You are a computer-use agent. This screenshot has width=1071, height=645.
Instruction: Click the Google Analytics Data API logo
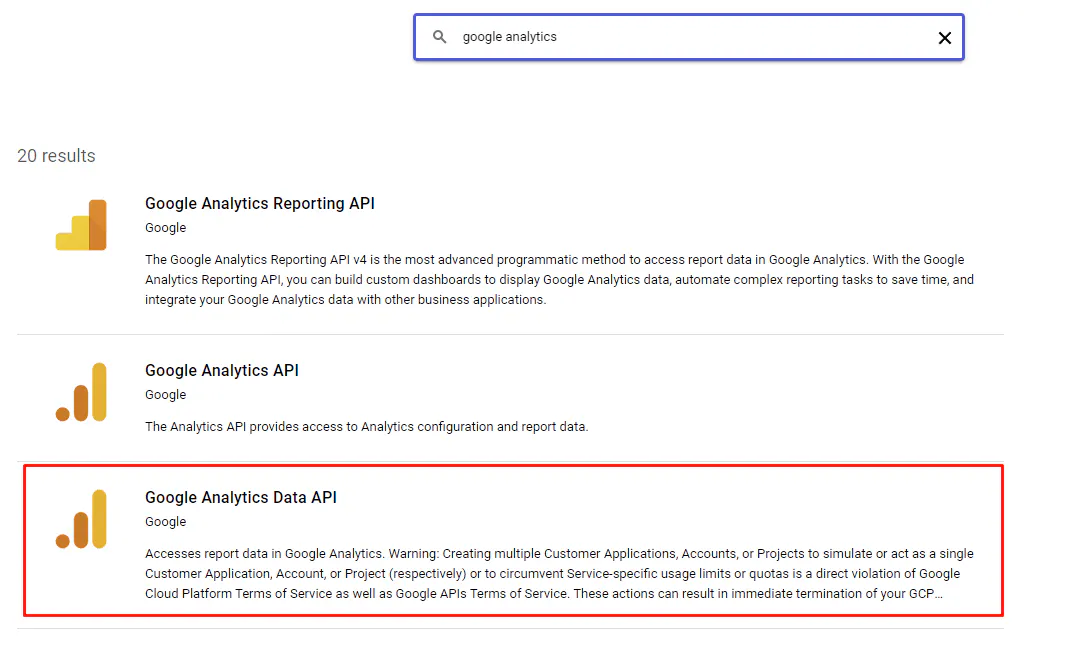click(x=81, y=519)
